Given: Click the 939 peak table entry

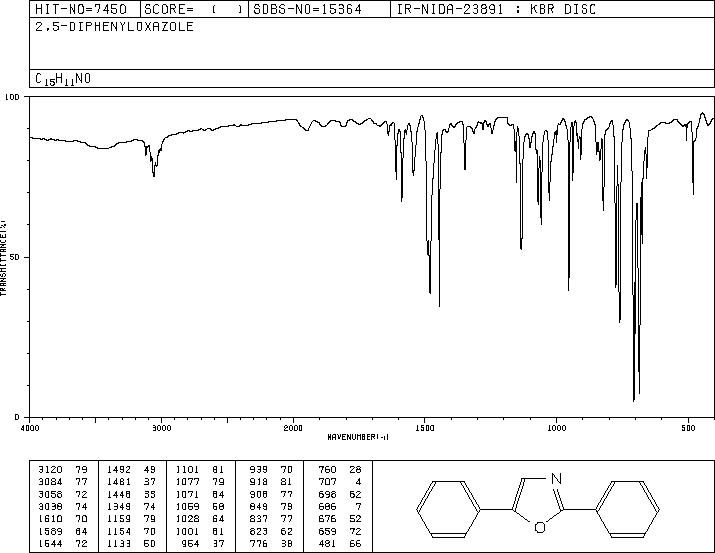Looking at the screenshot, I should [271, 470].
